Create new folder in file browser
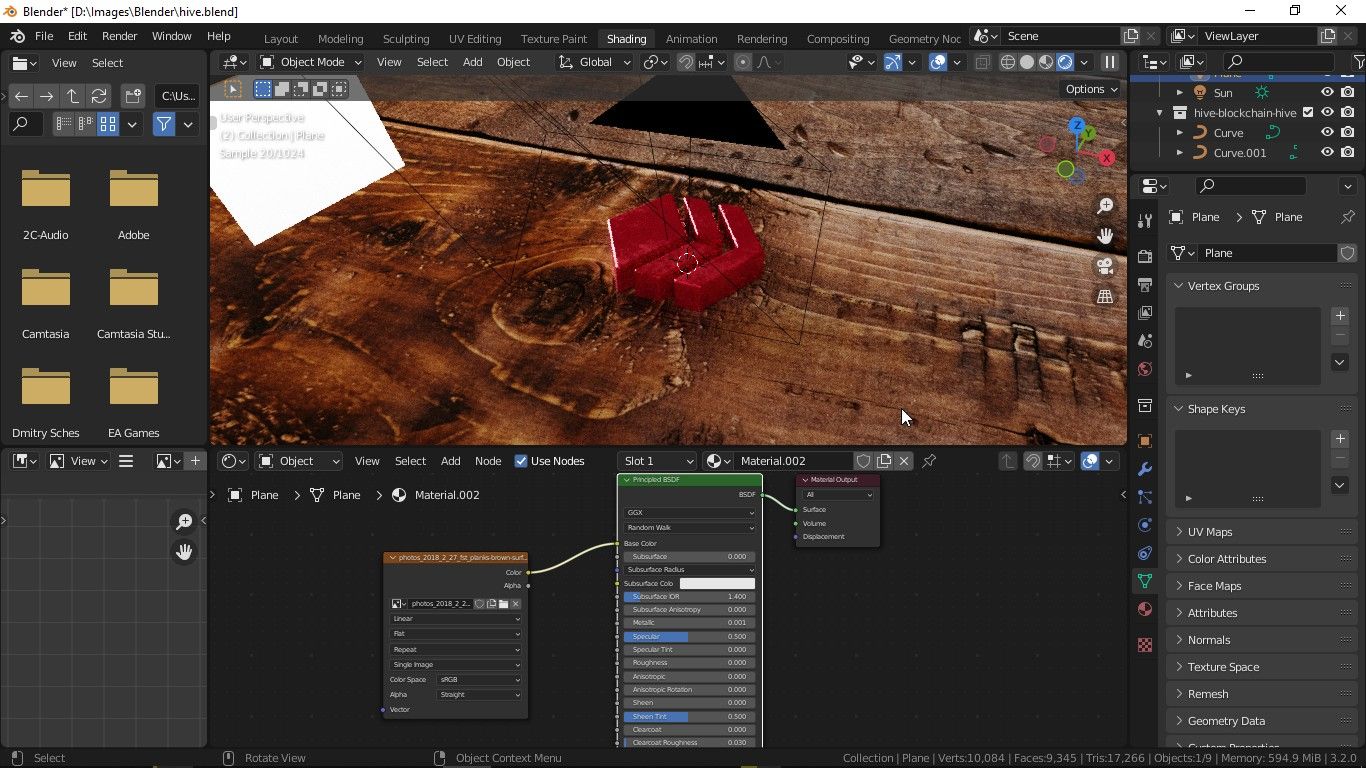Screen dimensions: 1366x768 click(x=133, y=96)
